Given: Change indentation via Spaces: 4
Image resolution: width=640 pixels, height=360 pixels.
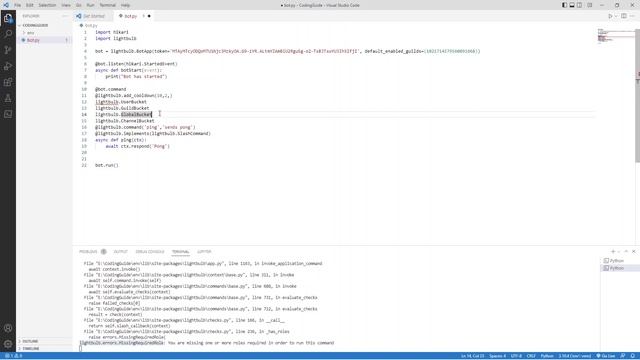Looking at the screenshot, I should point(497,356).
